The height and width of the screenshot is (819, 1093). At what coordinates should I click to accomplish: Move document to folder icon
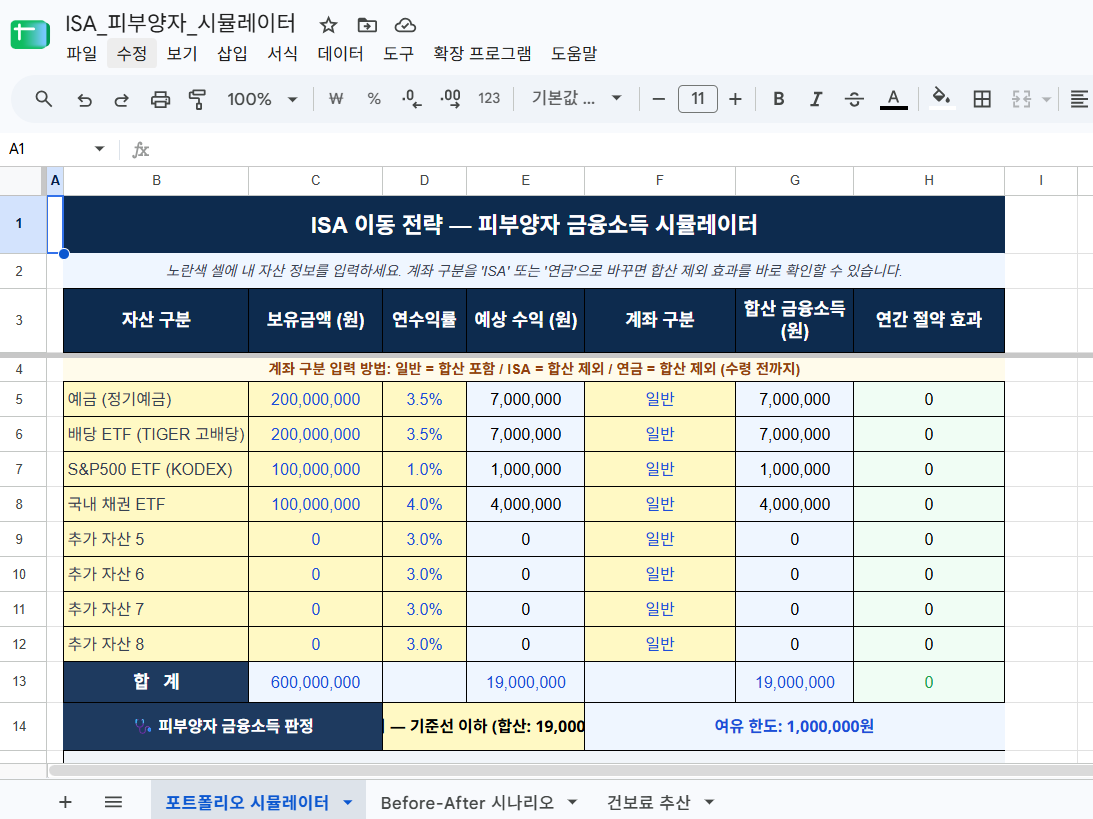point(367,26)
